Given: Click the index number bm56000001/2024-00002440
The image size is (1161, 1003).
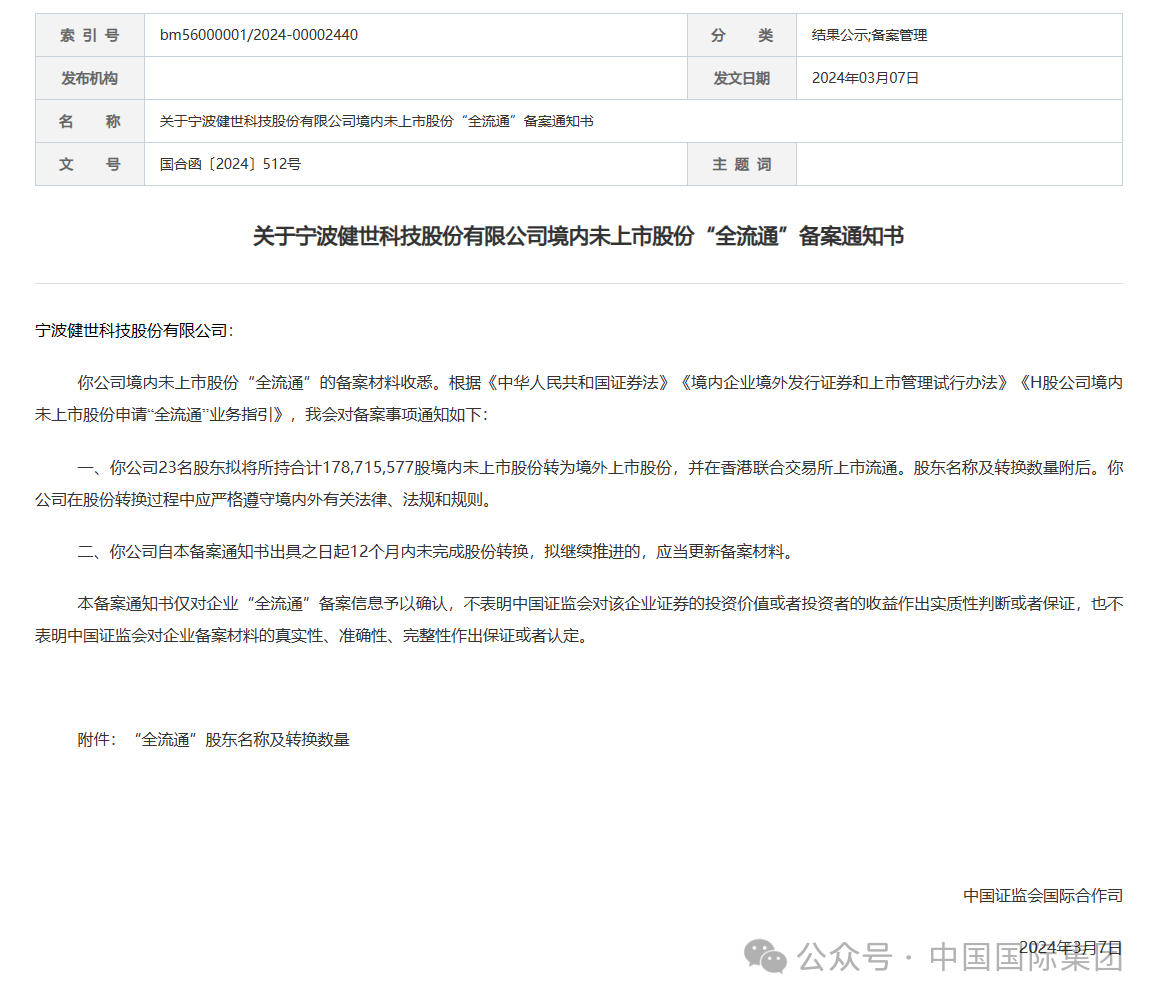Looking at the screenshot, I should 258,35.
